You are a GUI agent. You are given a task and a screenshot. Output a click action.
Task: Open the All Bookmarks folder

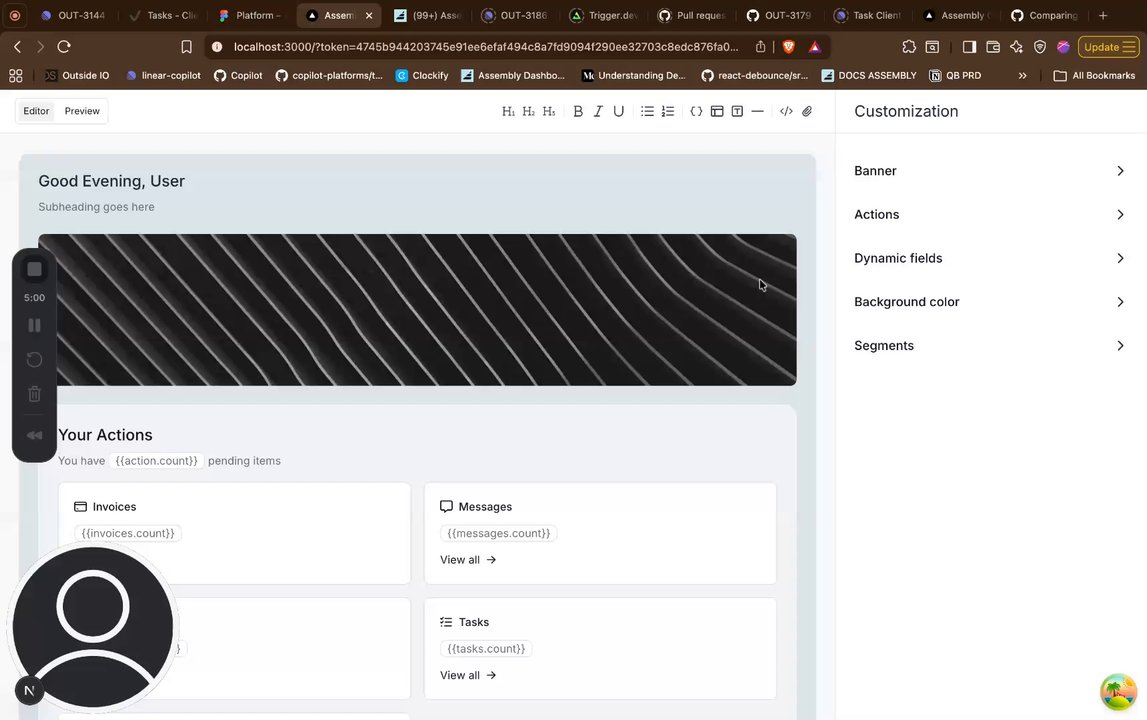pyautogui.click(x=1094, y=75)
